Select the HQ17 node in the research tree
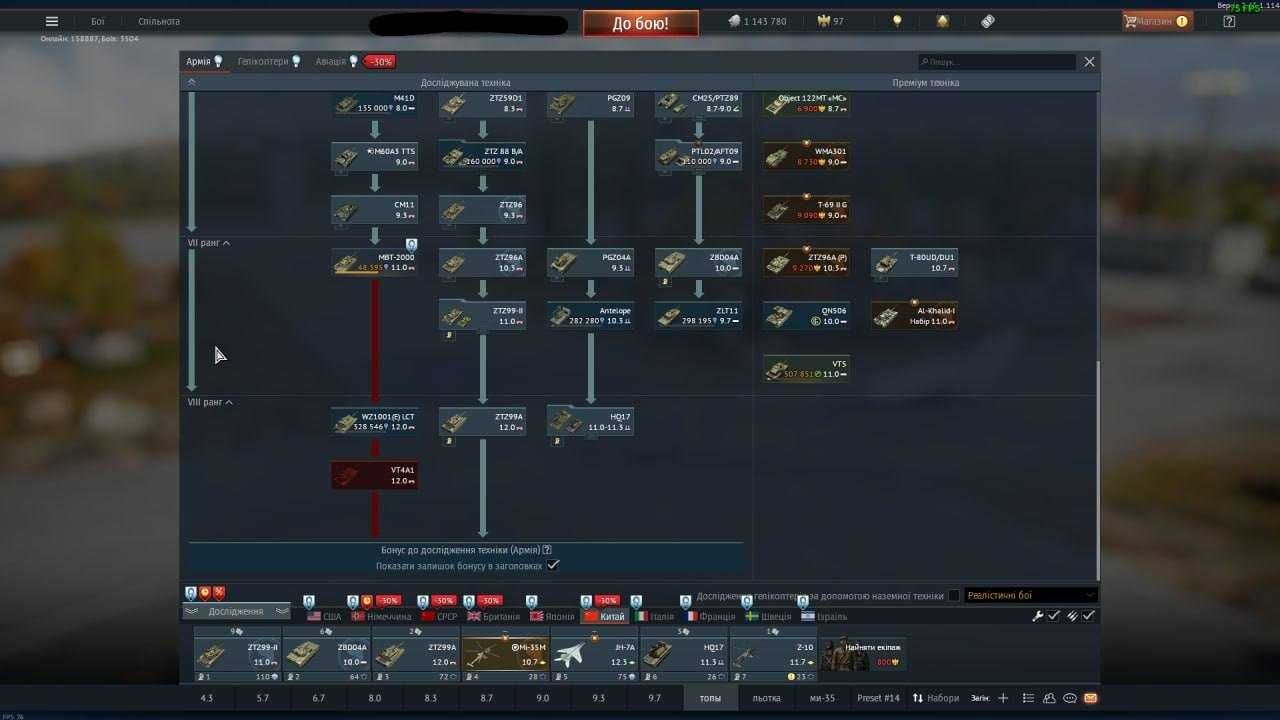This screenshot has height=720, width=1280. coord(591,422)
